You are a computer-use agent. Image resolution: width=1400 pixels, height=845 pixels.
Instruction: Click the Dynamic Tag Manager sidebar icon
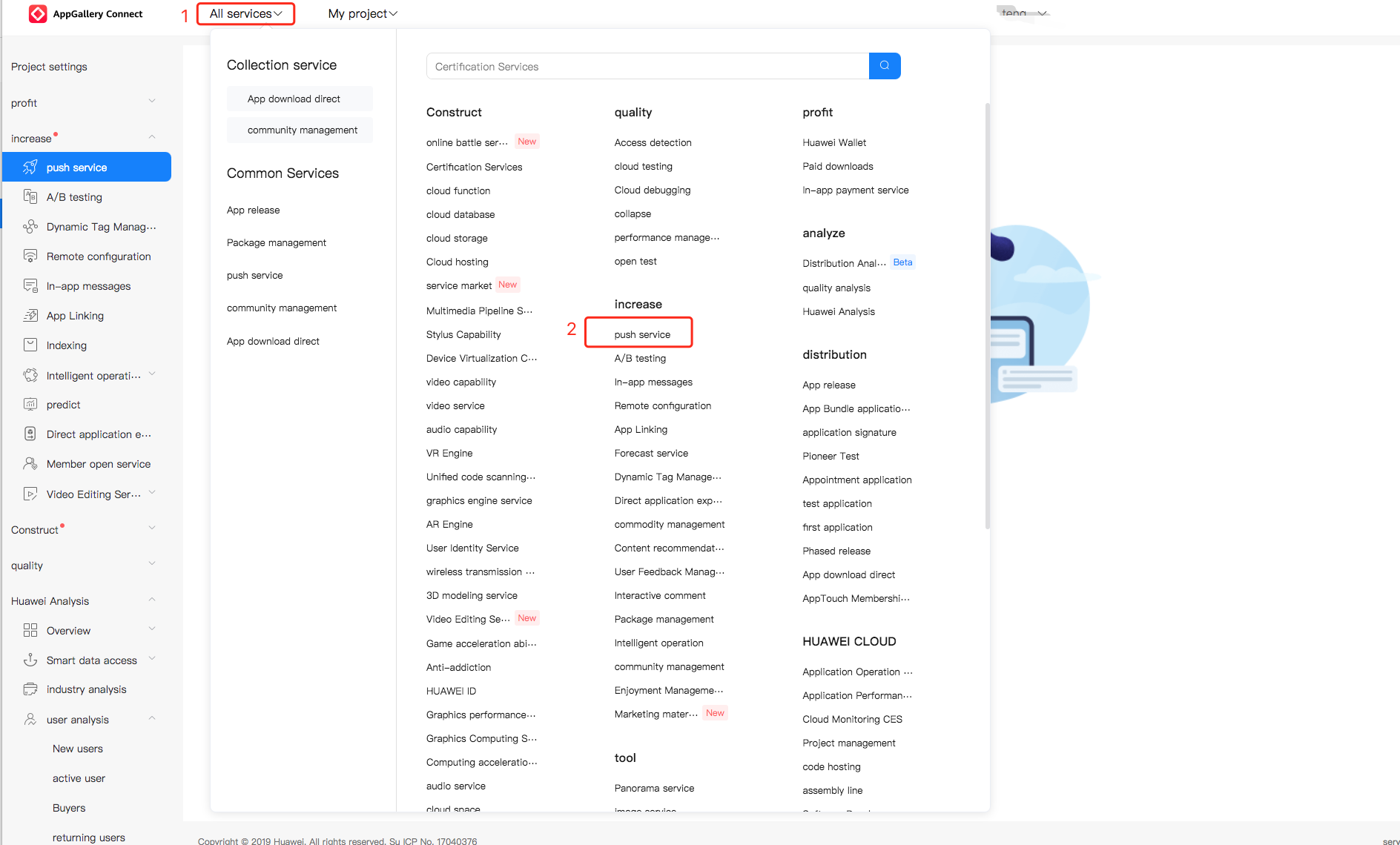click(30, 227)
